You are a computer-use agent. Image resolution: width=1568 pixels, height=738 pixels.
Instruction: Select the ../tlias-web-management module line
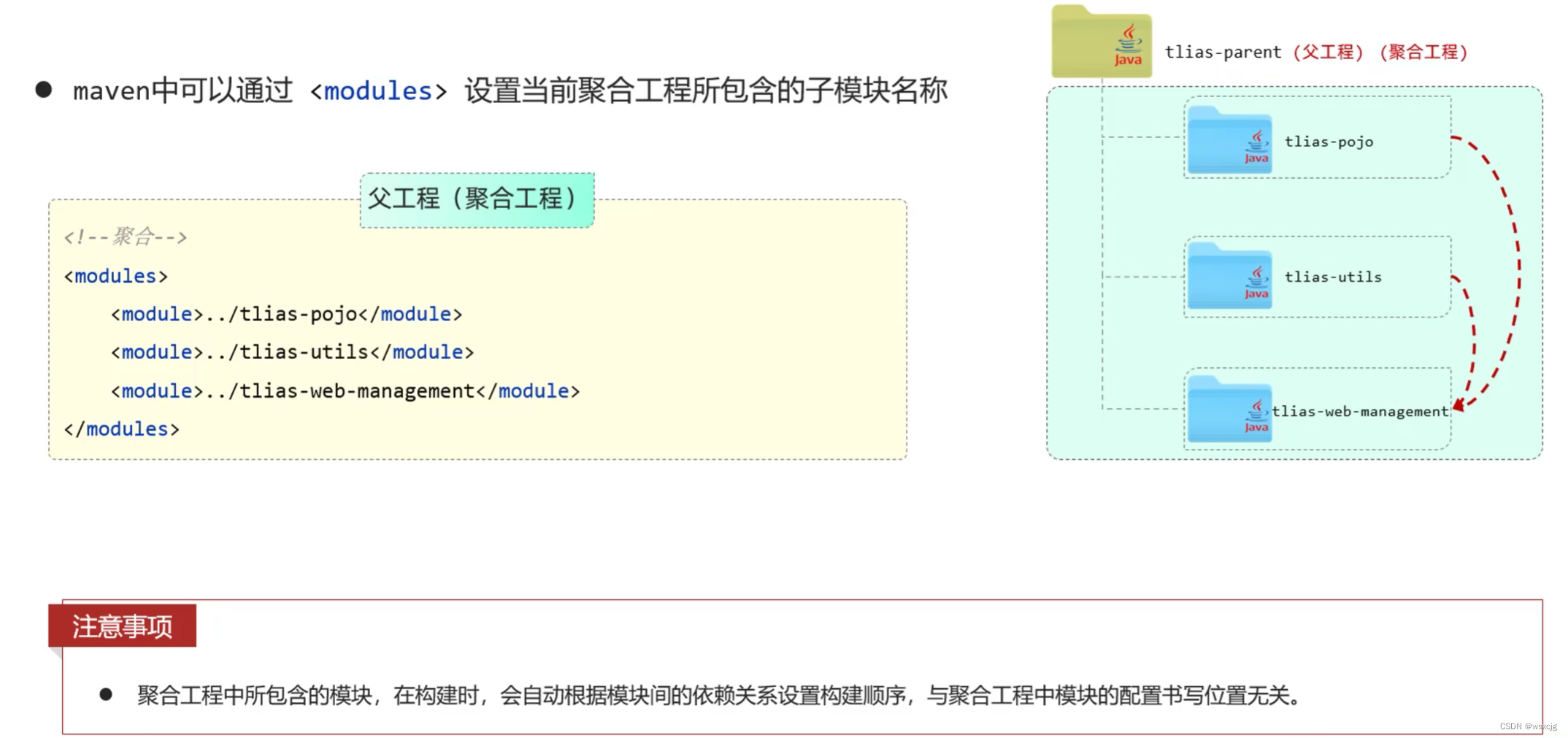[x=345, y=391]
